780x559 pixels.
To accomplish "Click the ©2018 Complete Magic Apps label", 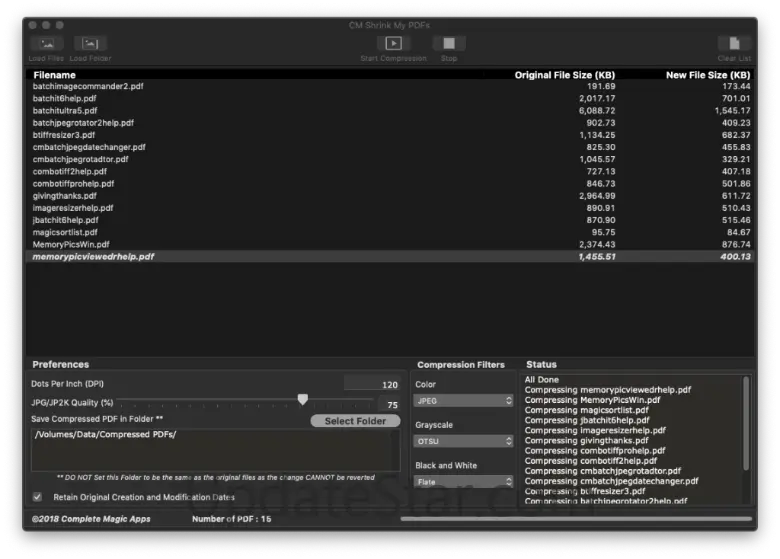I will pos(91,519).
